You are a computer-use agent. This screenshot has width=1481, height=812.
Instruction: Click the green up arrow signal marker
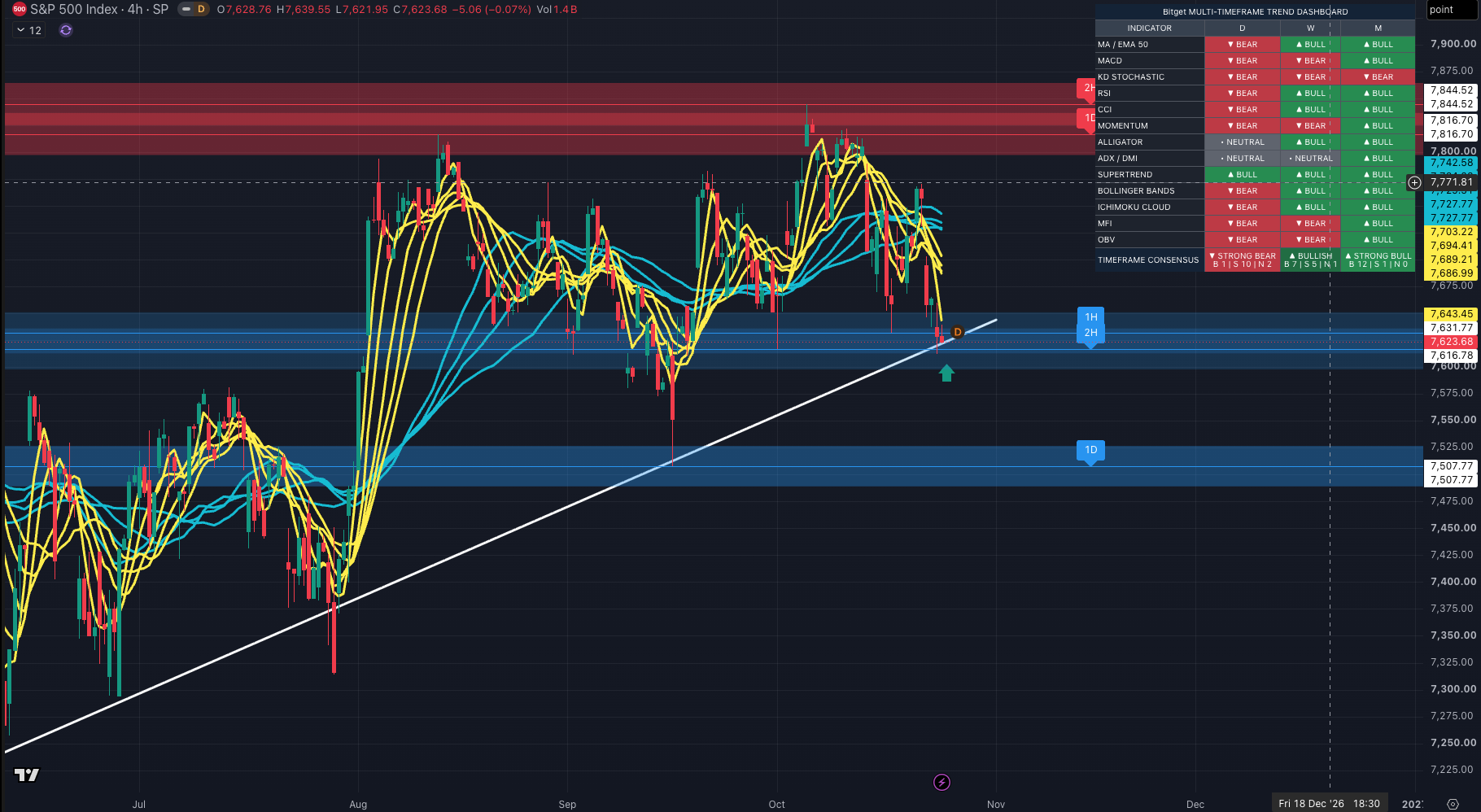click(x=946, y=373)
